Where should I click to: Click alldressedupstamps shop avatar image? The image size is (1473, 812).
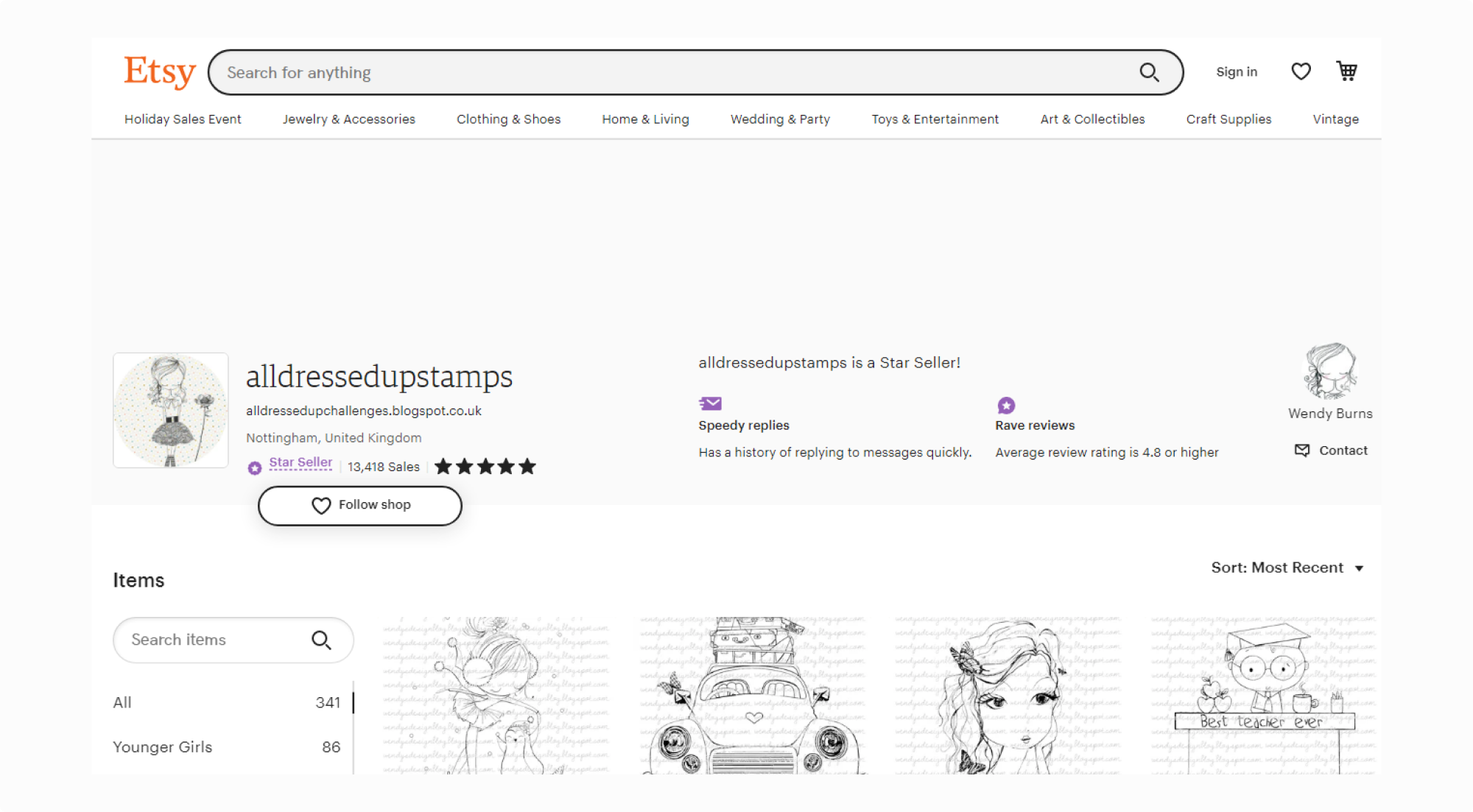171,410
